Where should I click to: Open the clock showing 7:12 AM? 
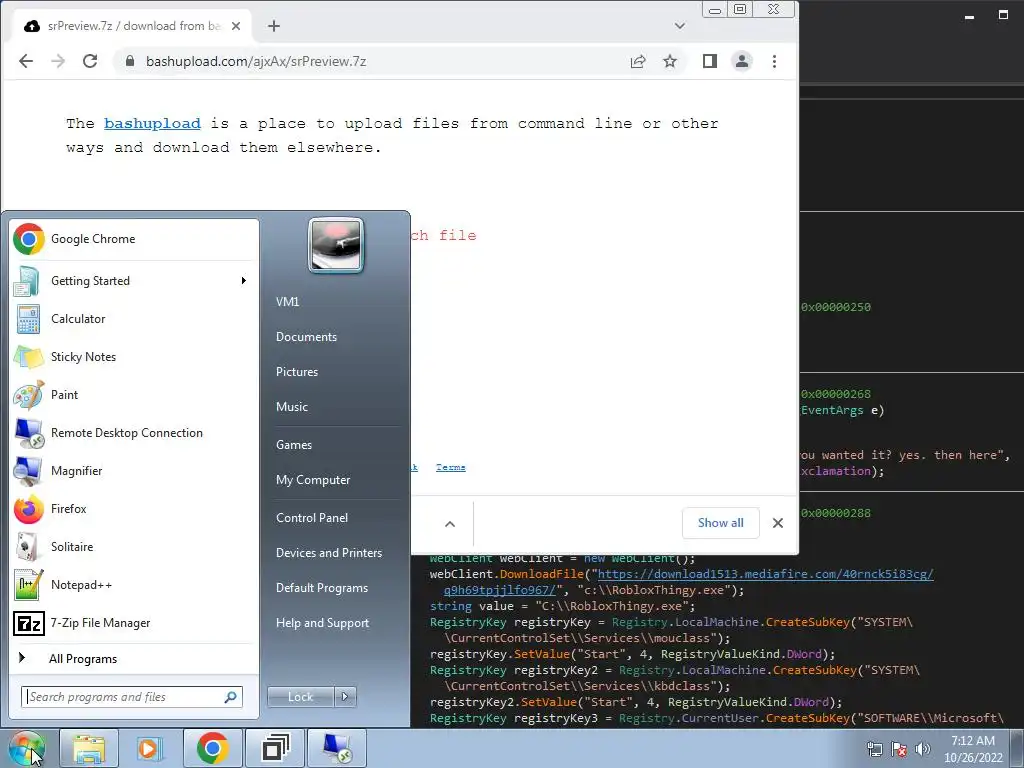[973, 749]
